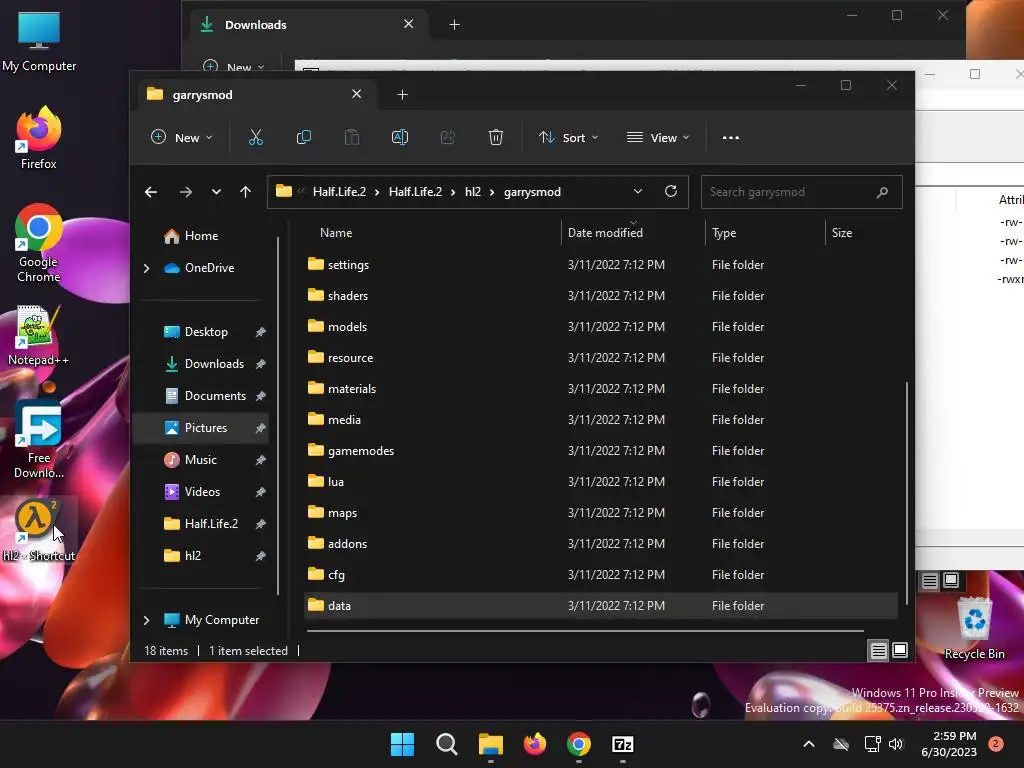Open the Windows Start menu

click(x=402, y=744)
